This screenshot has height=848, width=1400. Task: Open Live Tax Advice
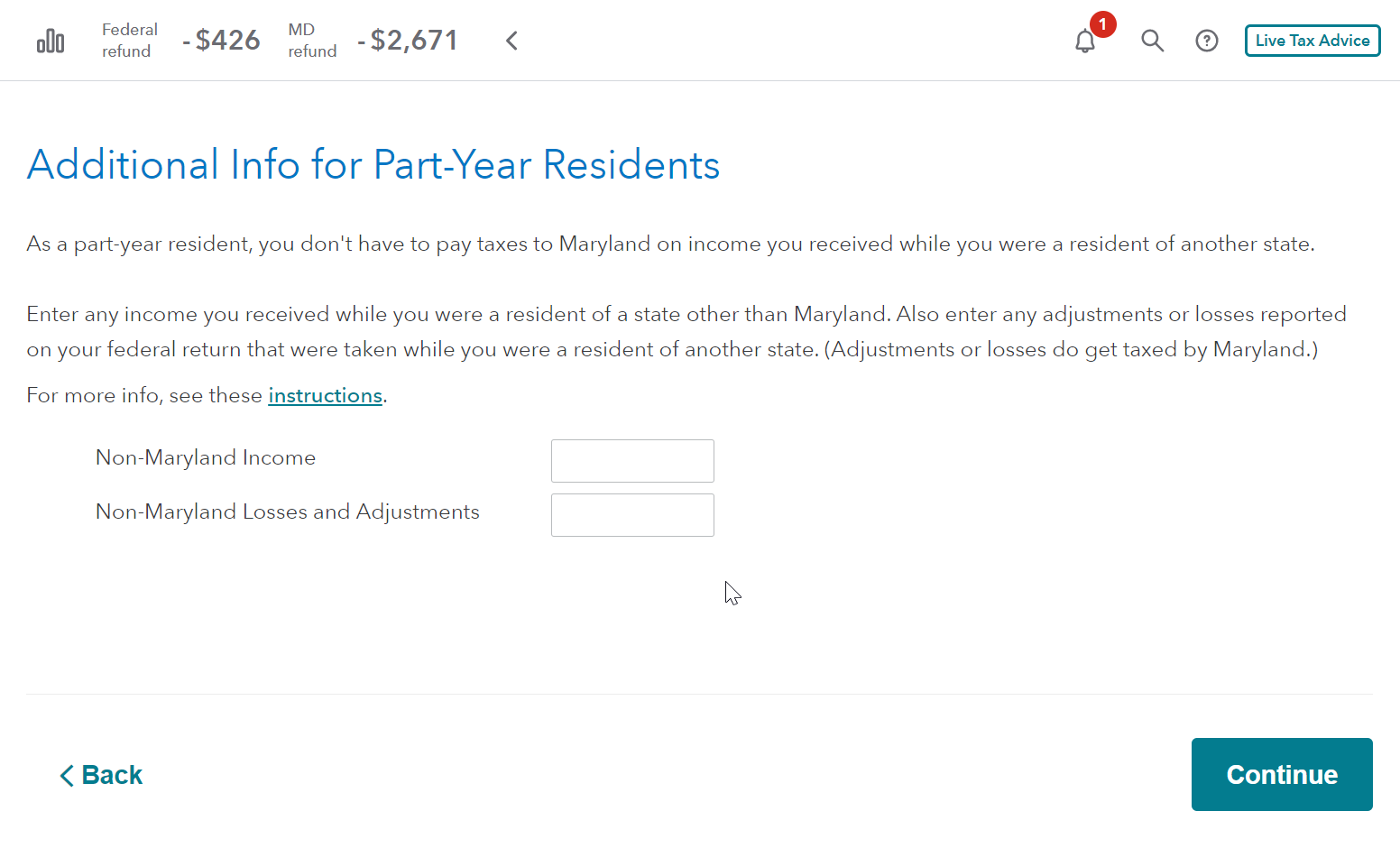pyautogui.click(x=1312, y=41)
